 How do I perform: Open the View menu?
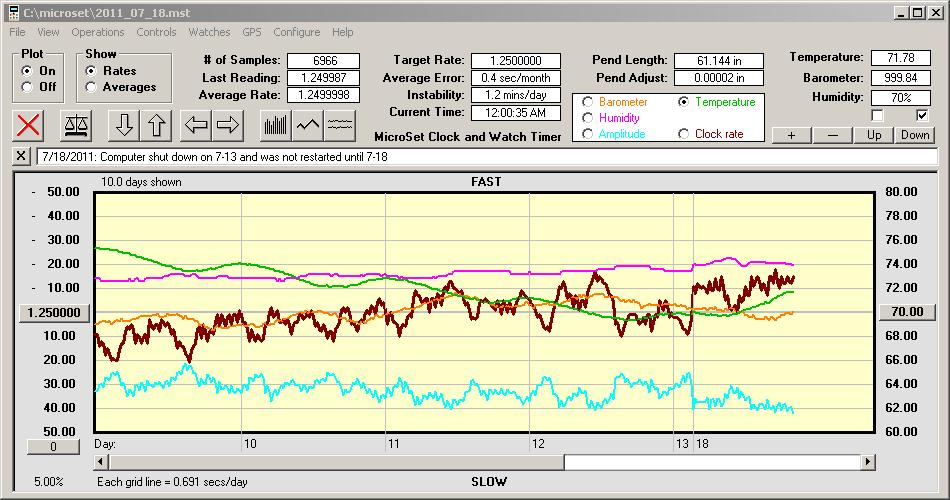point(48,32)
